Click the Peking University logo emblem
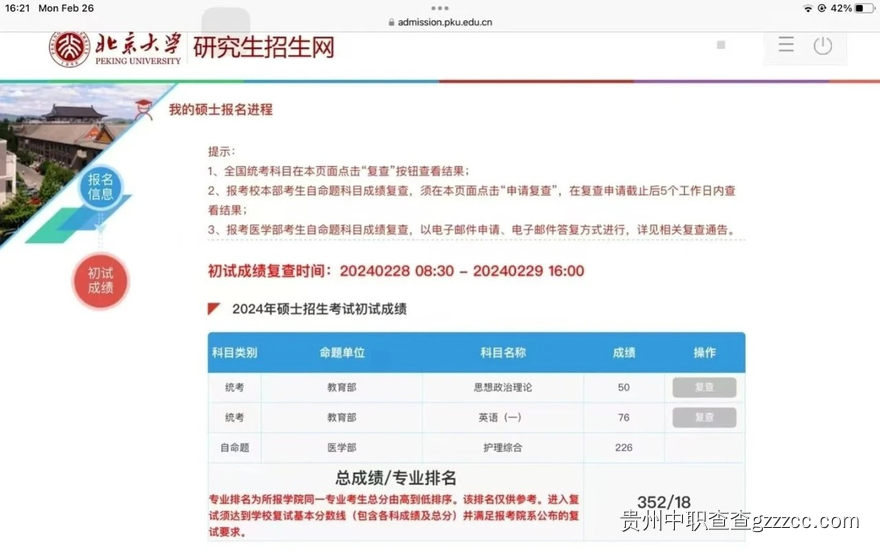The height and width of the screenshot is (554, 880). (x=70, y=48)
